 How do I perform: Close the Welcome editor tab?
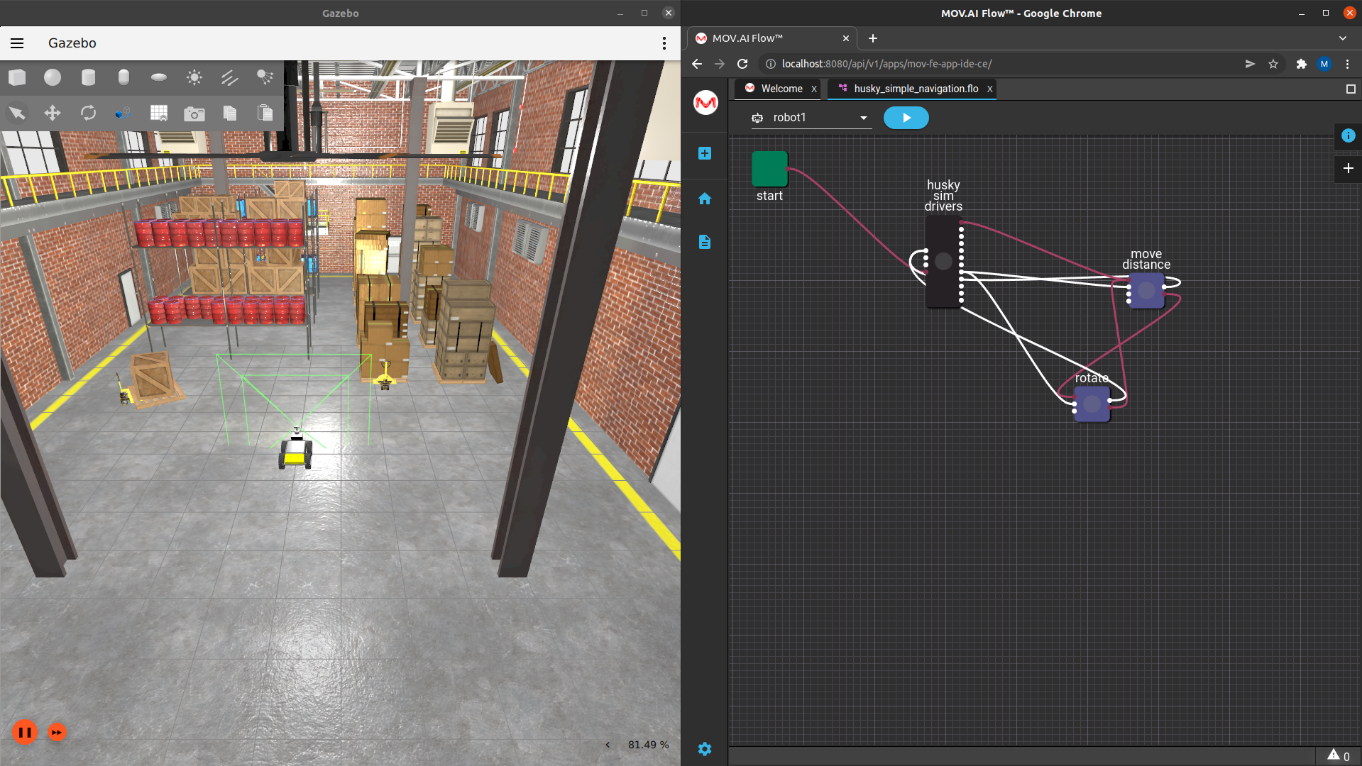point(814,89)
